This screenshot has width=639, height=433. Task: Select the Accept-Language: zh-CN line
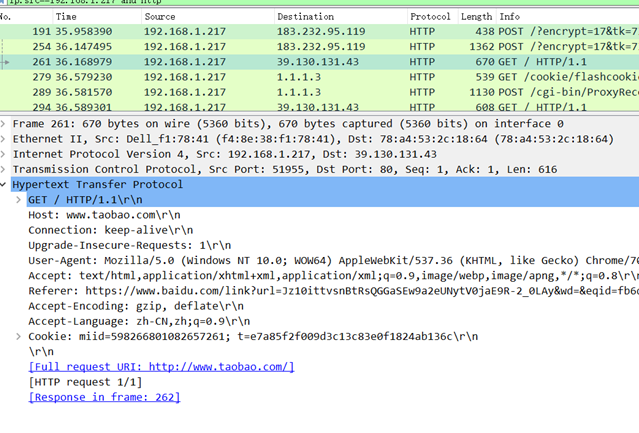139,321
